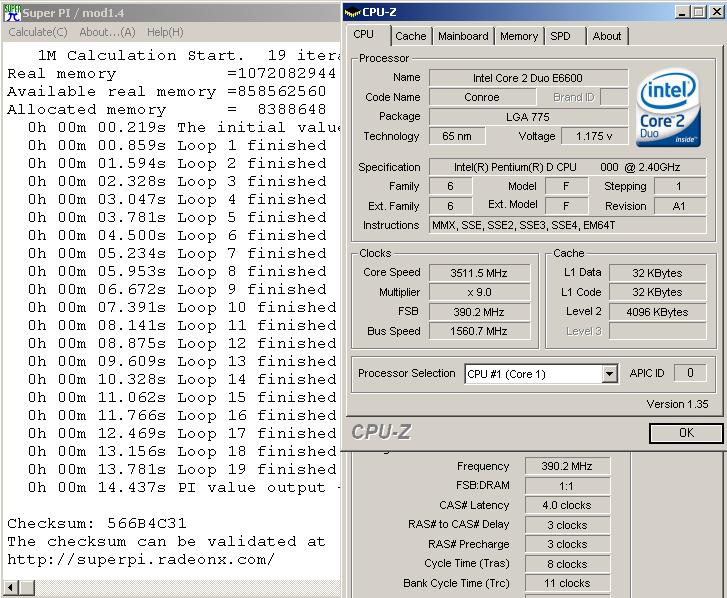
Task: Click the Multiplier value 'x 9.0'
Action: pyautogui.click(x=479, y=293)
